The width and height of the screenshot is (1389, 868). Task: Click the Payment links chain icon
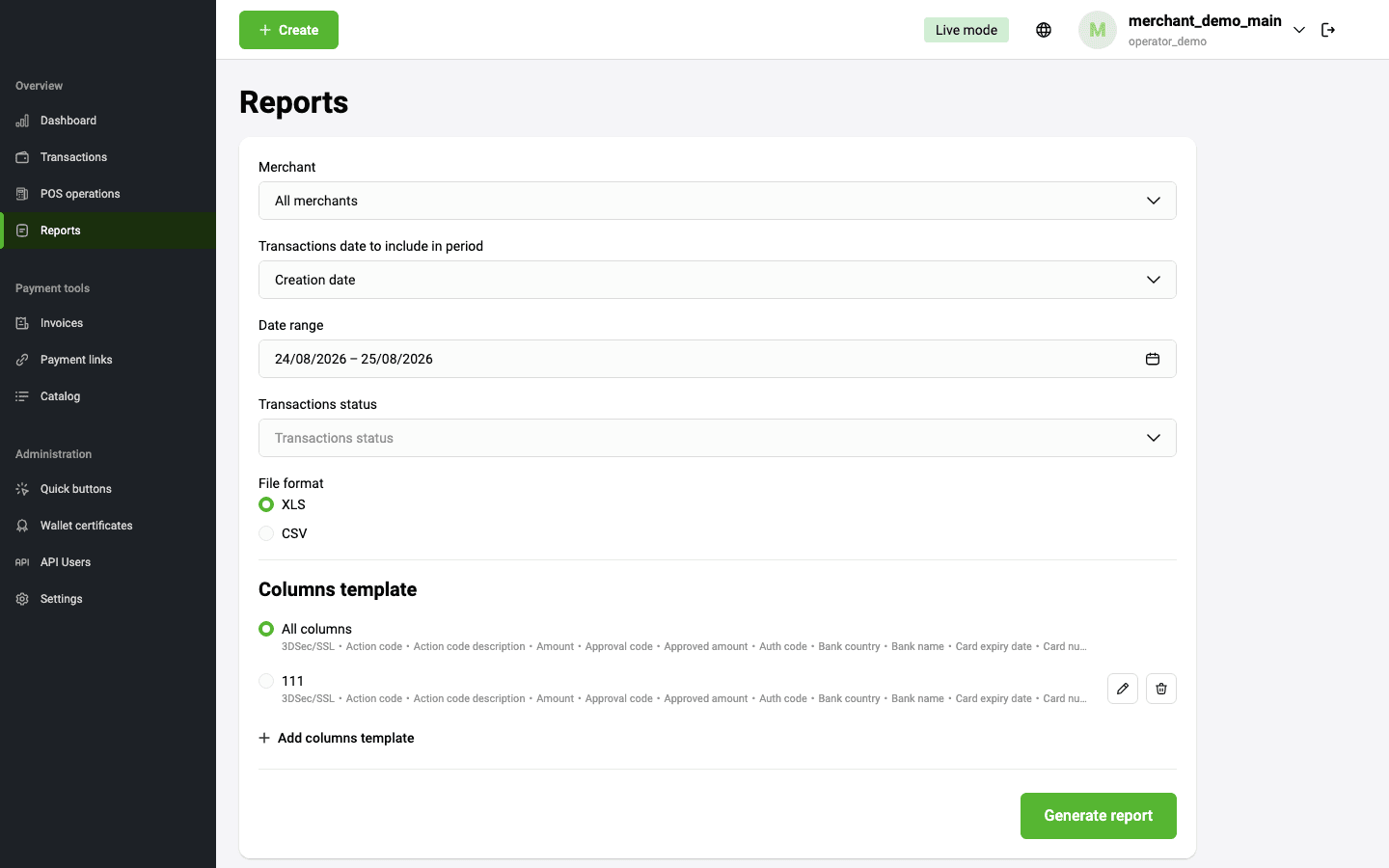22,360
